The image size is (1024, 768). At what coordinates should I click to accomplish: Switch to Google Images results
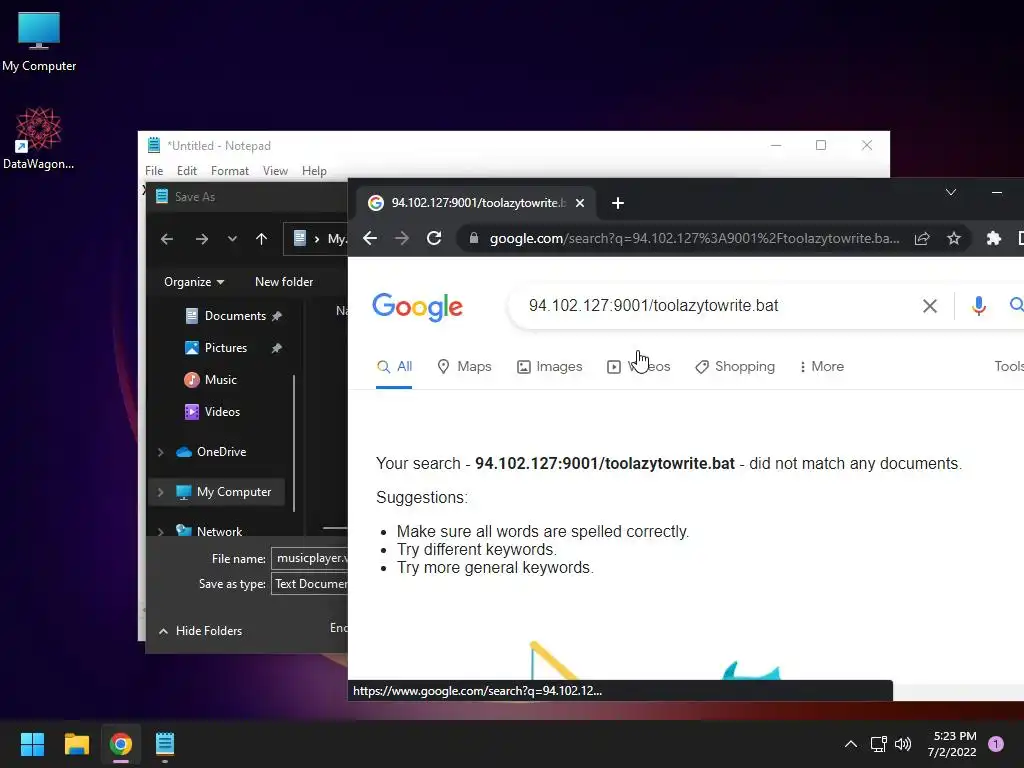pyautogui.click(x=549, y=367)
